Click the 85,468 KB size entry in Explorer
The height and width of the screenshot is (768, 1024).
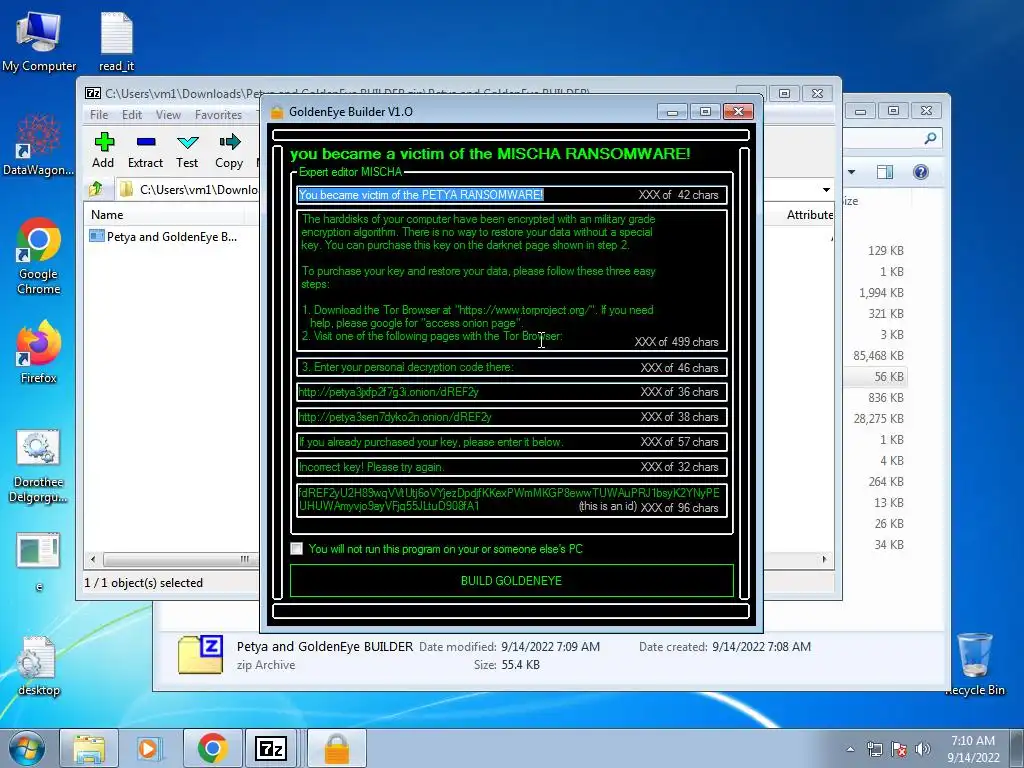click(x=878, y=355)
